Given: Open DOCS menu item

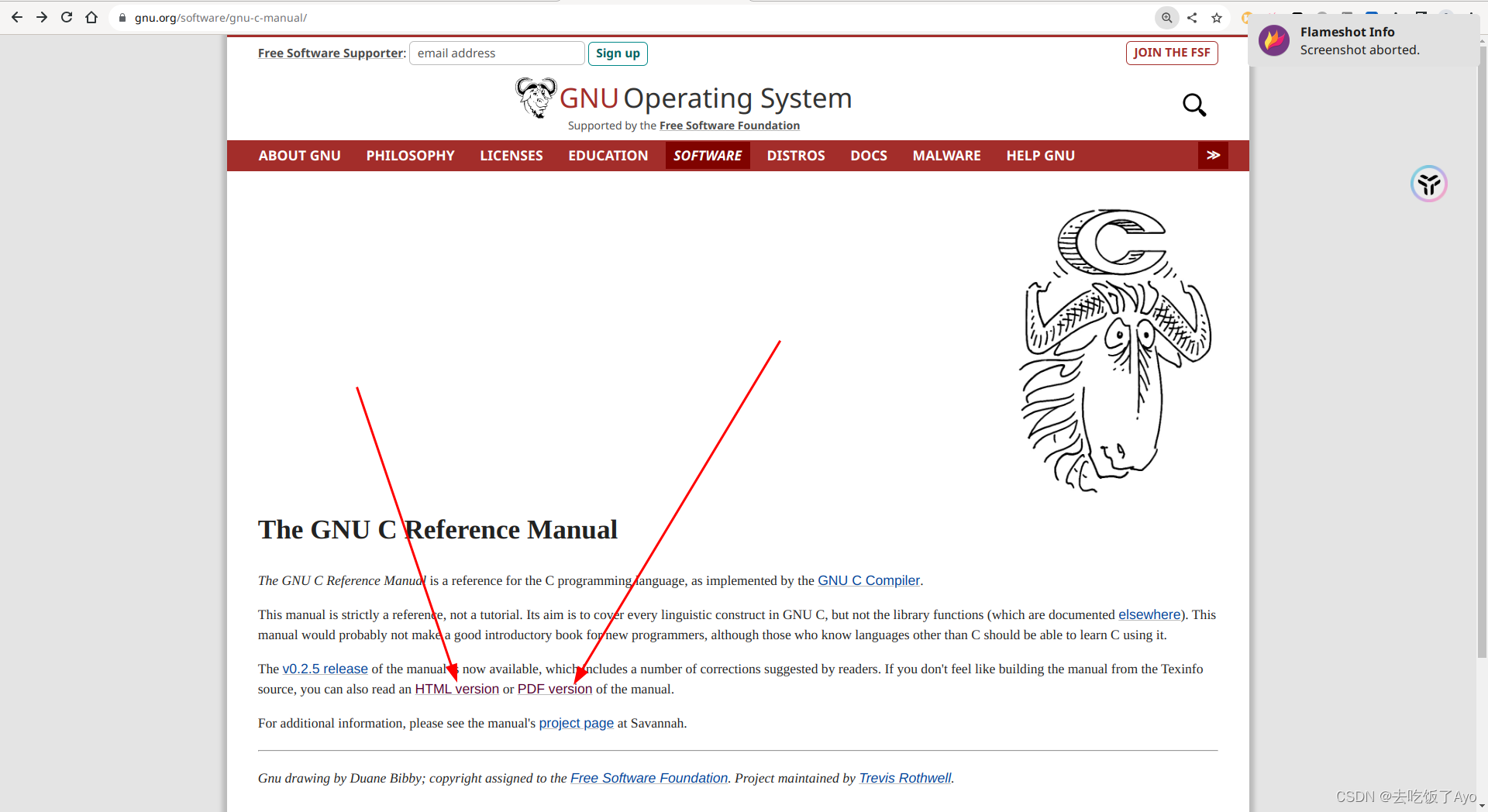Looking at the screenshot, I should pos(869,156).
